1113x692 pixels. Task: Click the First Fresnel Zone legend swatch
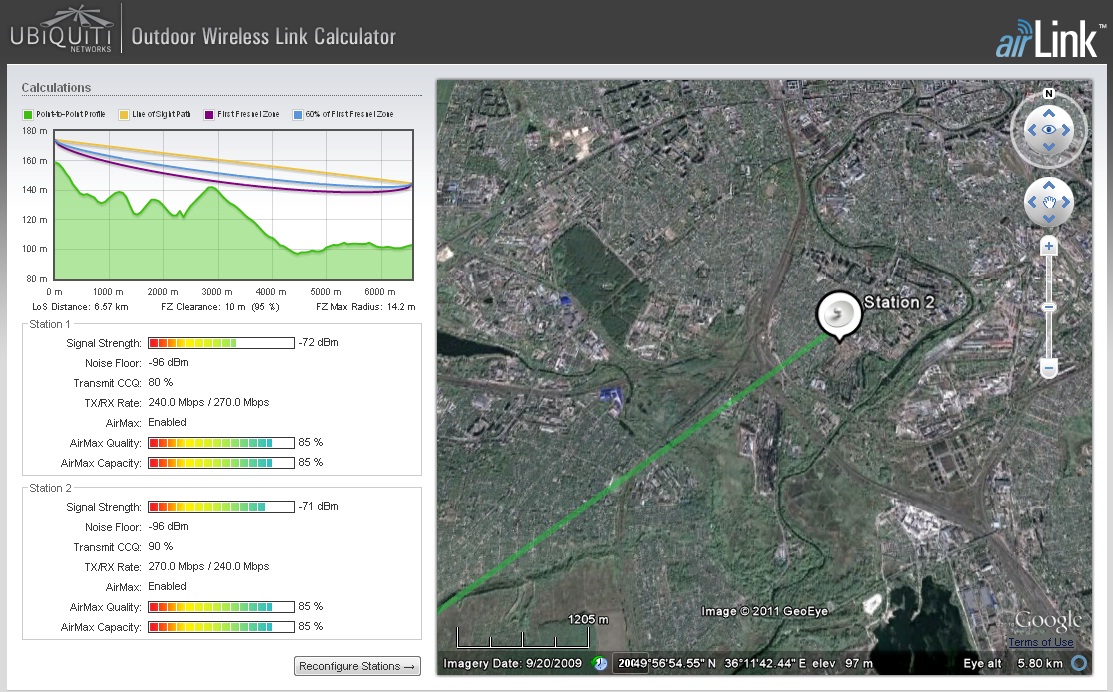click(209, 115)
